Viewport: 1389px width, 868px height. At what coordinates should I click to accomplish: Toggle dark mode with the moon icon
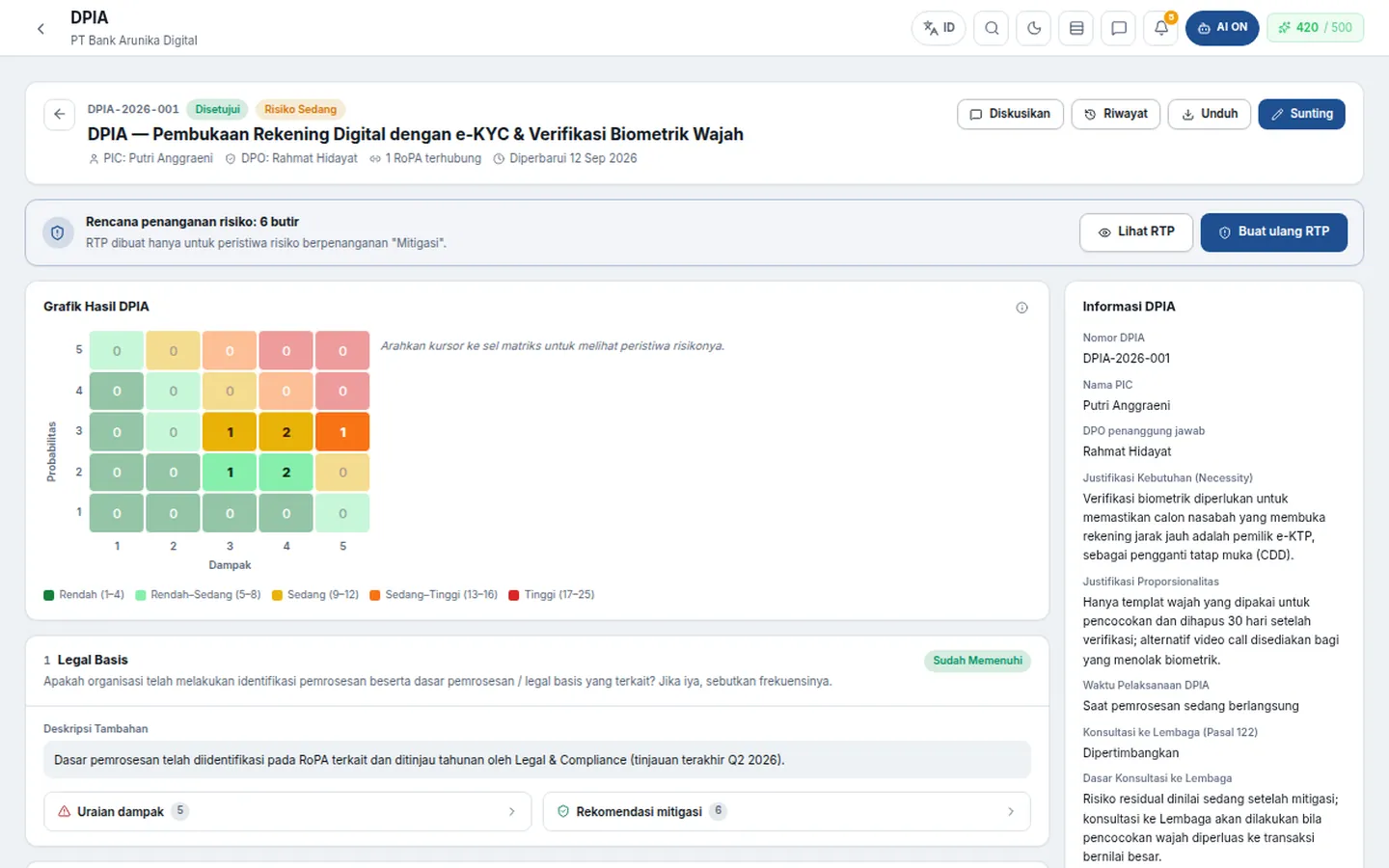coord(1034,28)
